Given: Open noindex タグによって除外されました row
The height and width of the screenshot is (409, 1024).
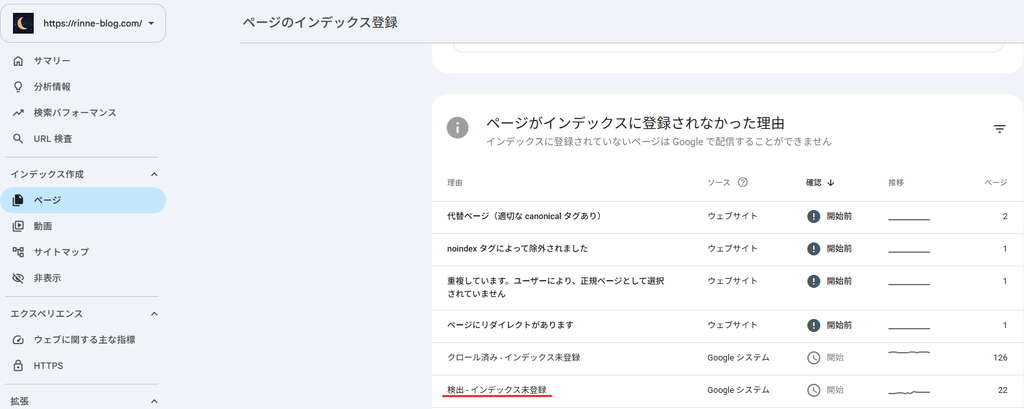Looking at the screenshot, I should 727,249.
